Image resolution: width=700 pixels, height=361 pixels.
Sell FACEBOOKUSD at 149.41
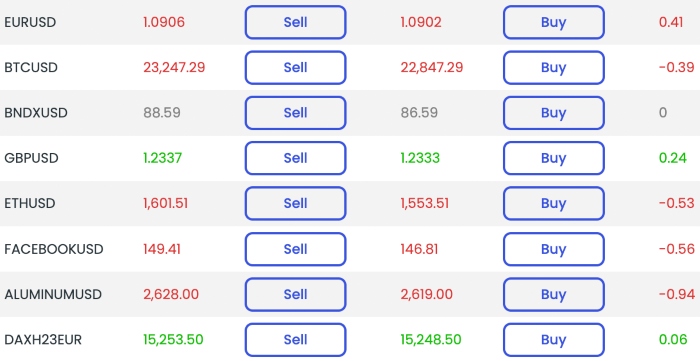[296, 249]
